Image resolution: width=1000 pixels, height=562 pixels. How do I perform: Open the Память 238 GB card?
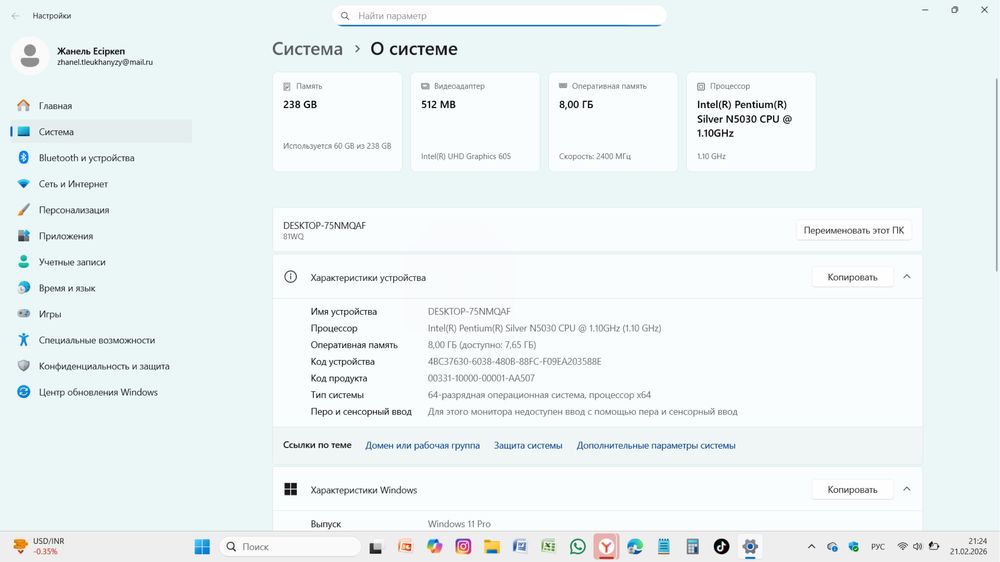click(337, 121)
